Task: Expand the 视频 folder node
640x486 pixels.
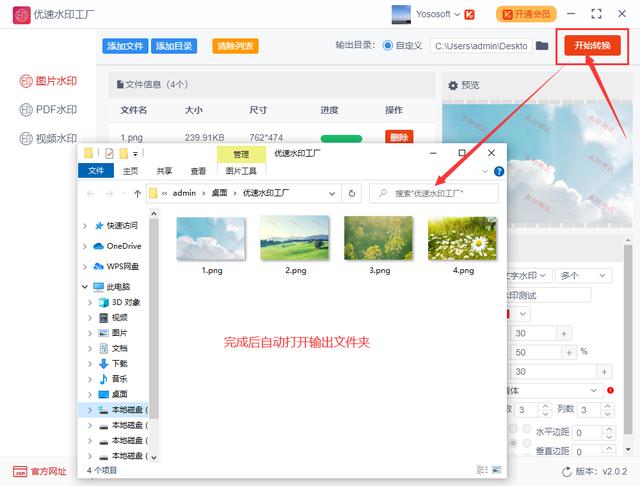Action: click(90, 318)
